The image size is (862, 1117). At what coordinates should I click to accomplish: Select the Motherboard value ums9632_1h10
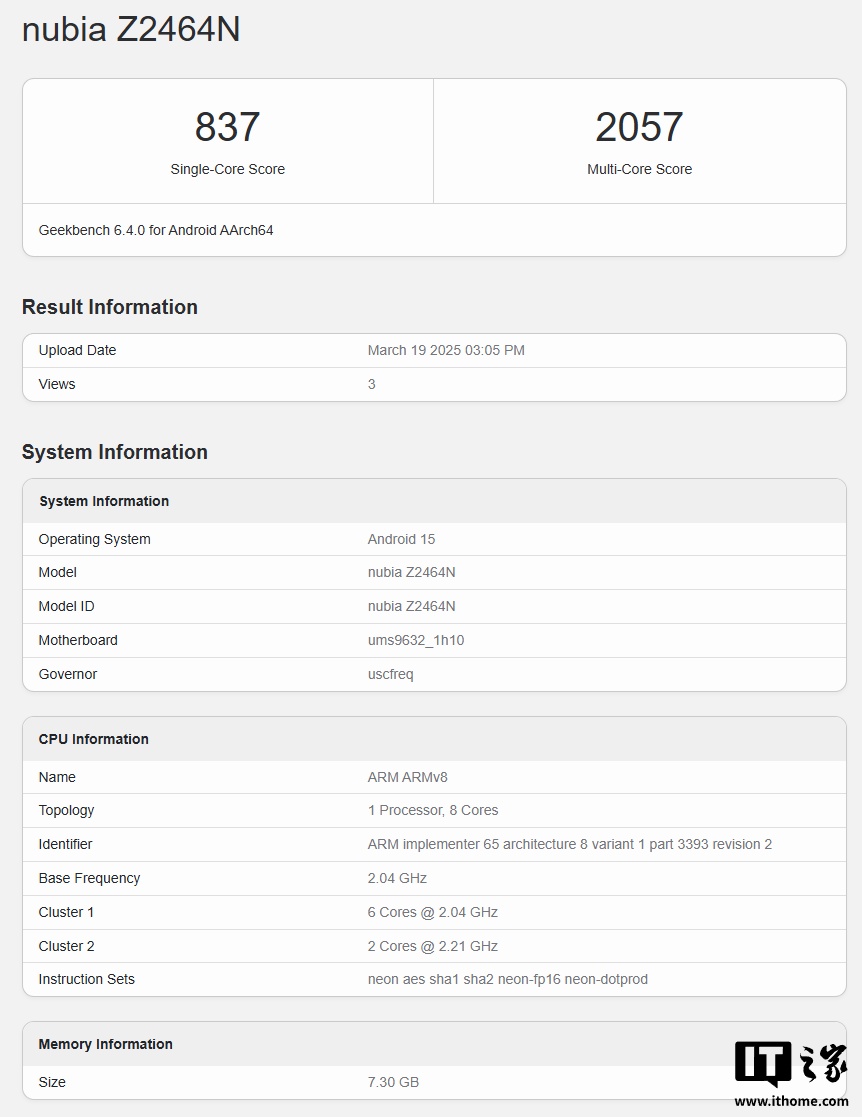tap(416, 640)
